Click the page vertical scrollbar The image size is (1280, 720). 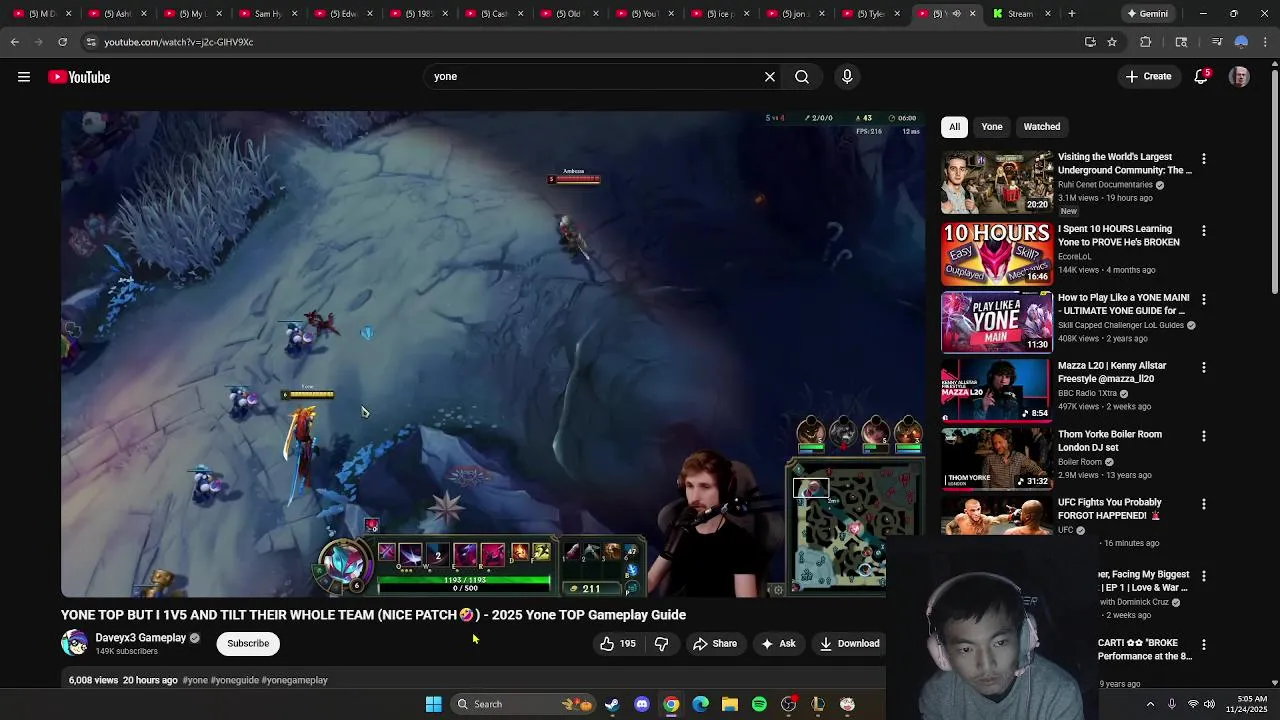coord(1274,180)
